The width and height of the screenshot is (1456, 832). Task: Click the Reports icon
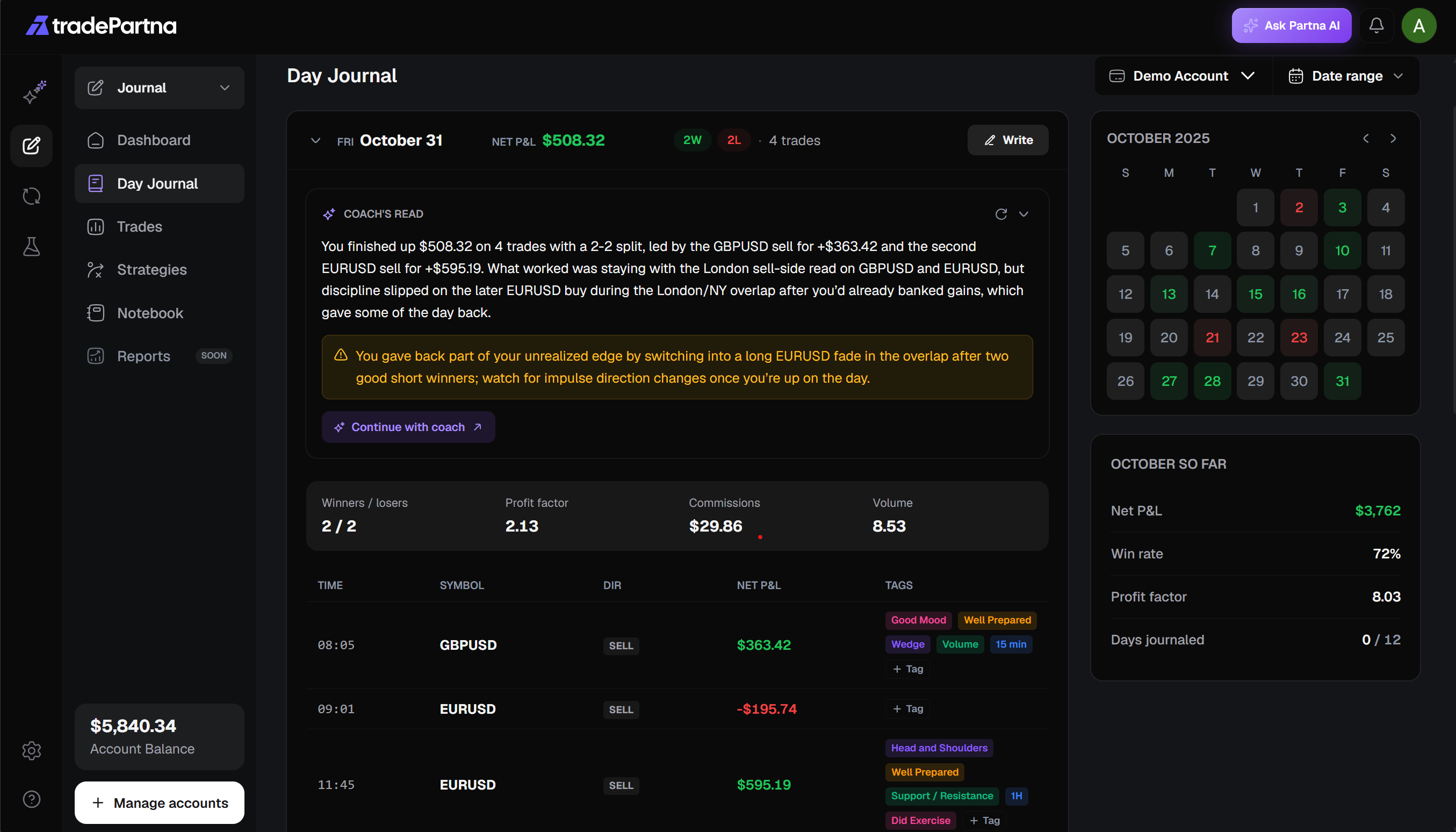click(x=96, y=356)
